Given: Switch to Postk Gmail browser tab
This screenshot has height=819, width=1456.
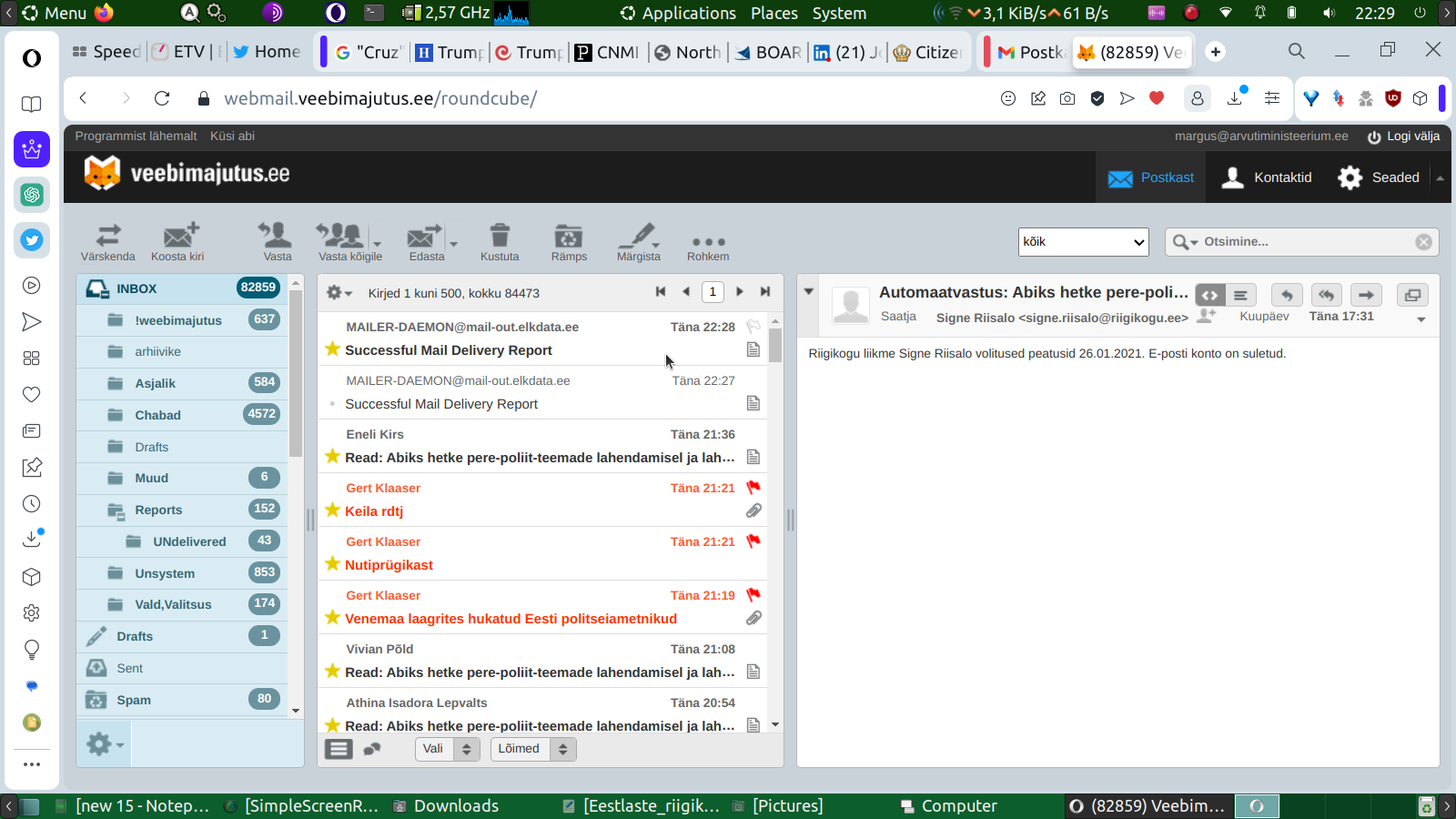Looking at the screenshot, I should pos(1030,52).
